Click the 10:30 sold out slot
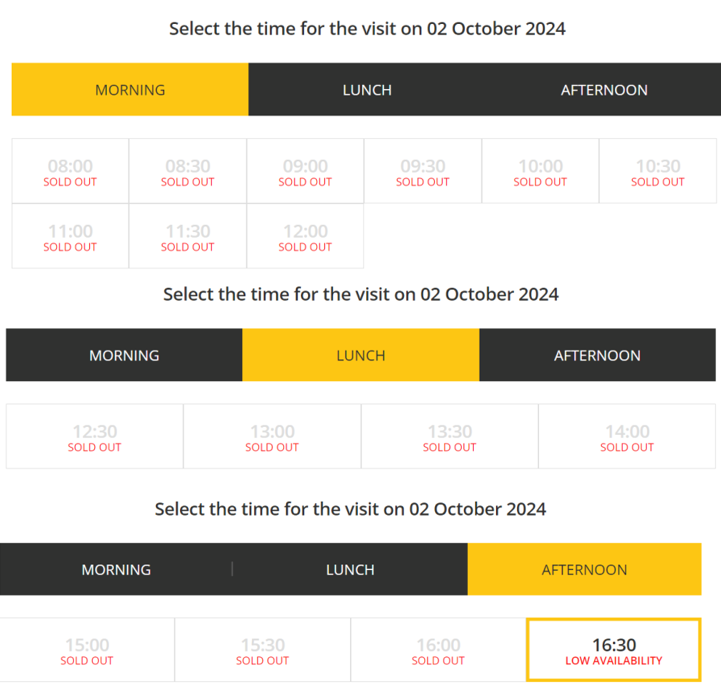 (x=658, y=171)
